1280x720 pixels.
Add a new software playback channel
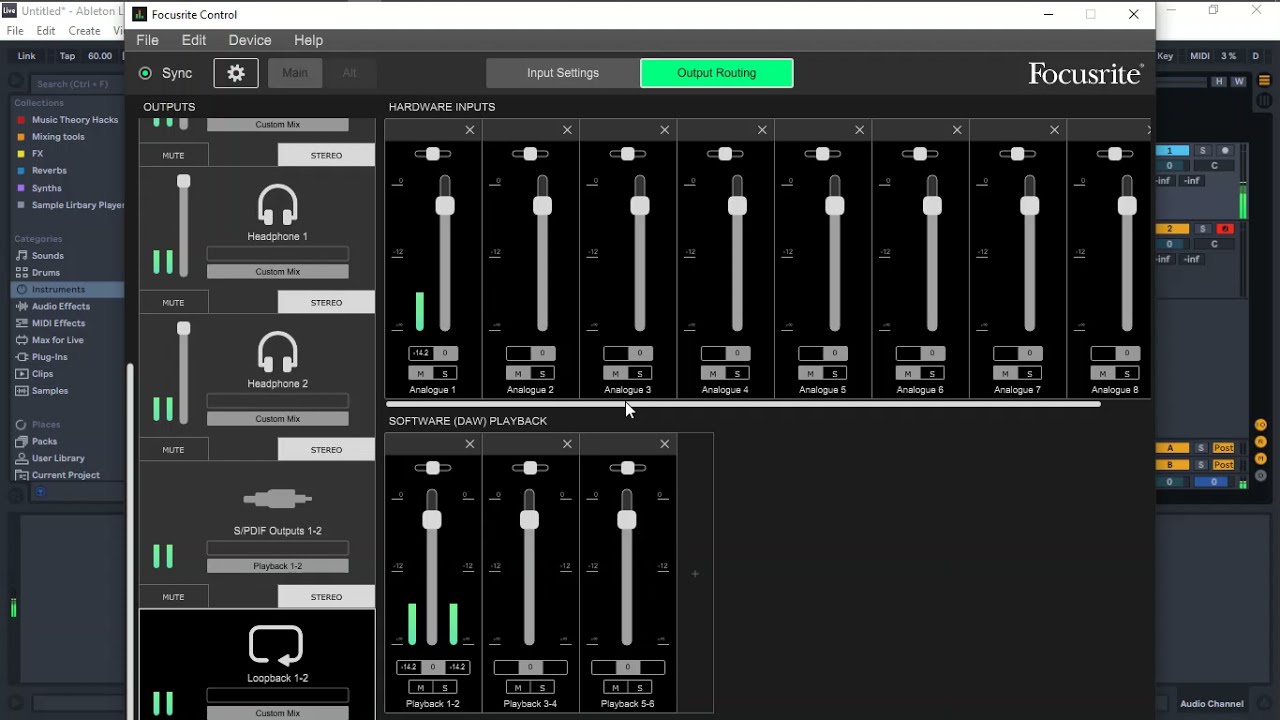[x=695, y=574]
